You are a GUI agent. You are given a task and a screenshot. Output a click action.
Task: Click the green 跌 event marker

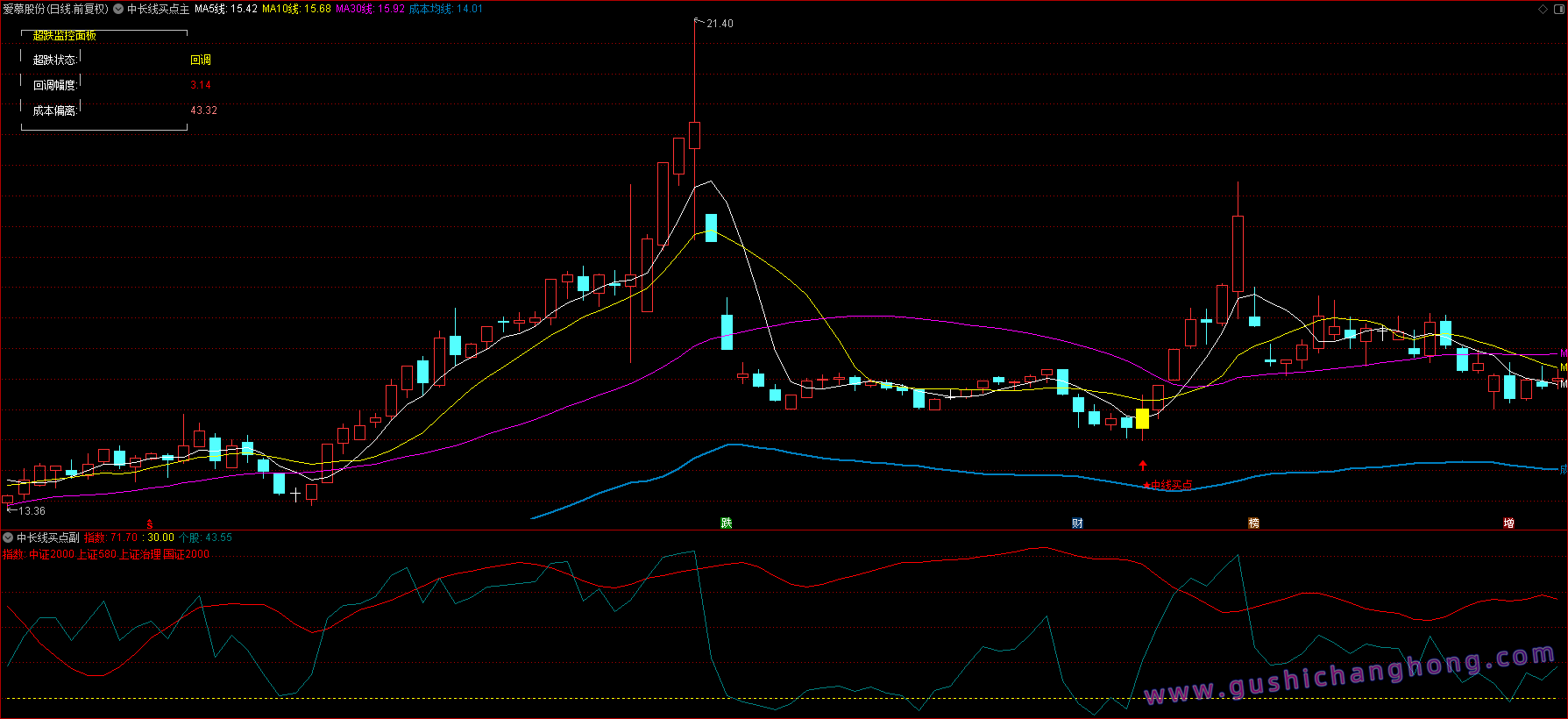coord(726,523)
